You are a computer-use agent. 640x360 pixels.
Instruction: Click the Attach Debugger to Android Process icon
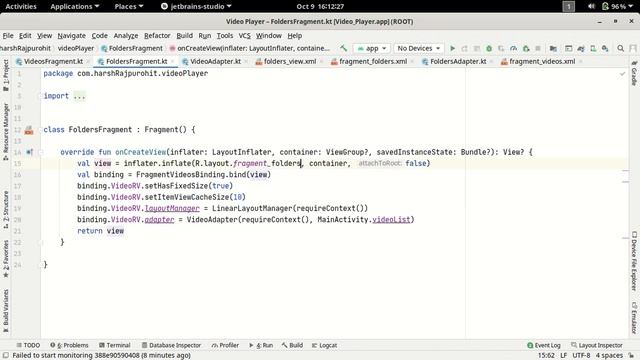(x=526, y=48)
